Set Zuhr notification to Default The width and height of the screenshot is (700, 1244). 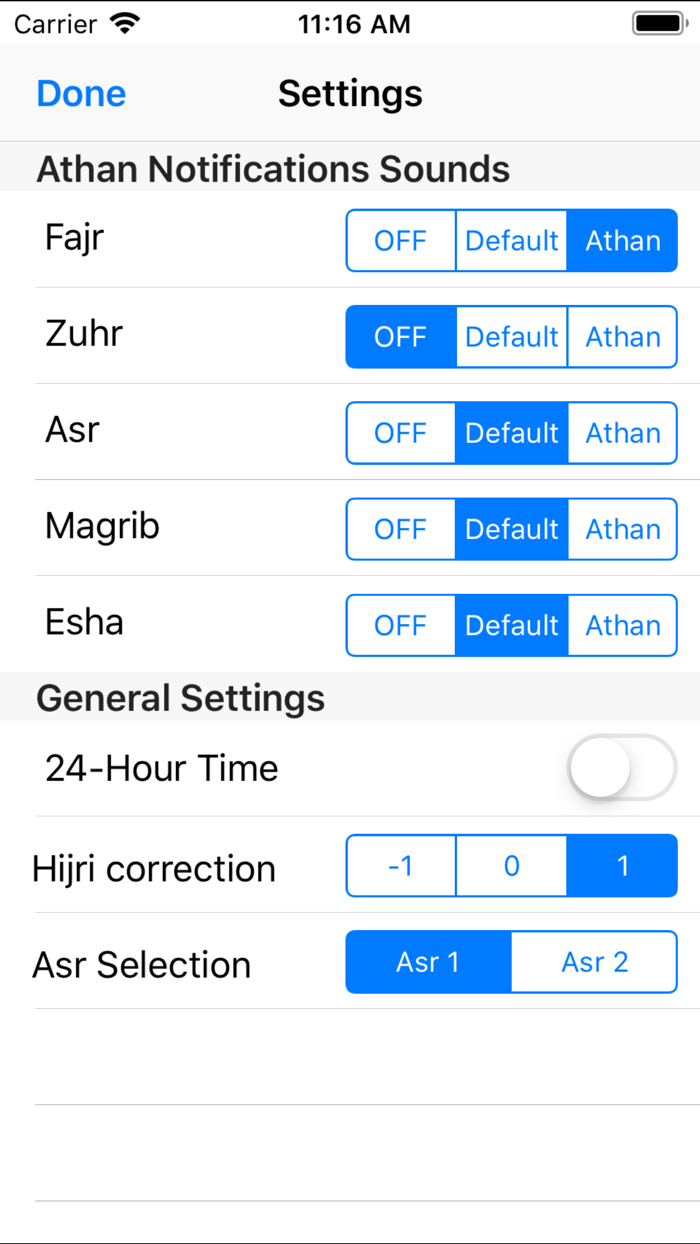coord(511,337)
